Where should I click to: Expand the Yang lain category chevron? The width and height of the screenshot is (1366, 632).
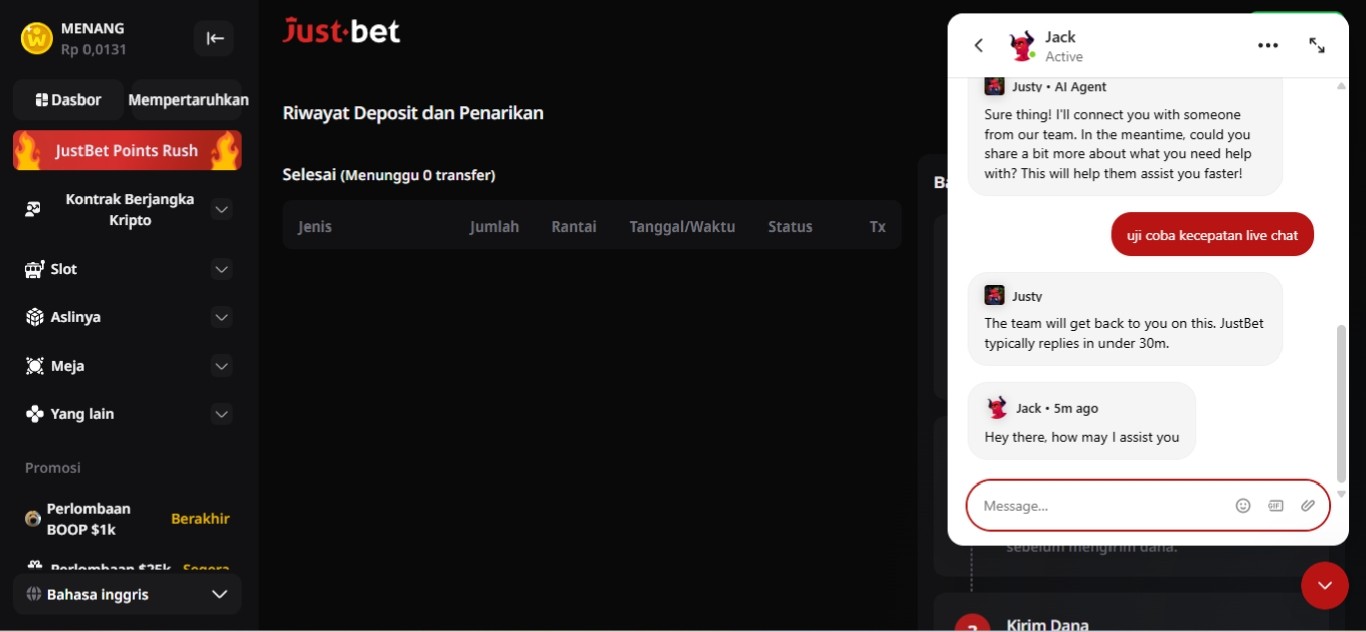pyautogui.click(x=222, y=414)
